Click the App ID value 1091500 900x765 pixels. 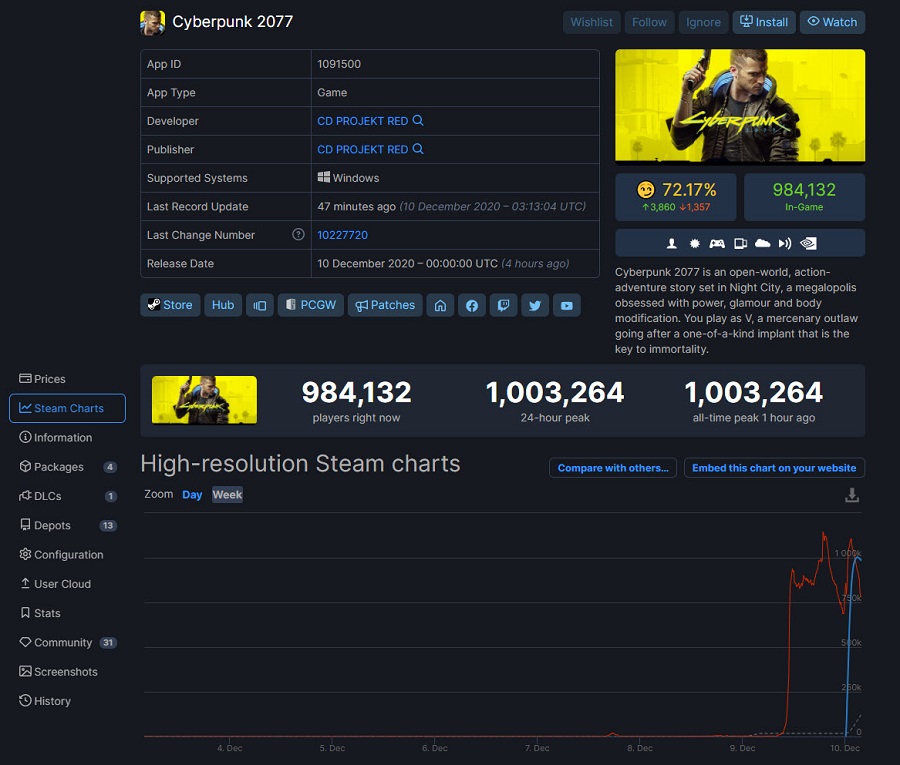pyautogui.click(x=339, y=64)
